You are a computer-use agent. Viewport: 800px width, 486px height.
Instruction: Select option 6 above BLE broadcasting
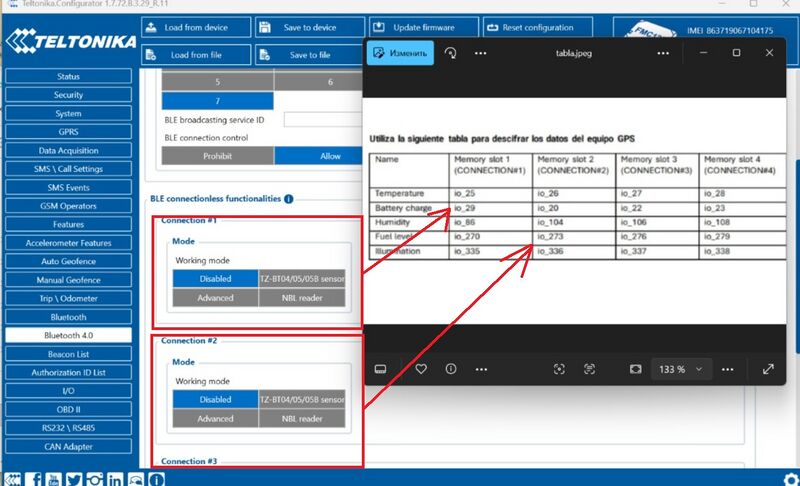[319, 82]
